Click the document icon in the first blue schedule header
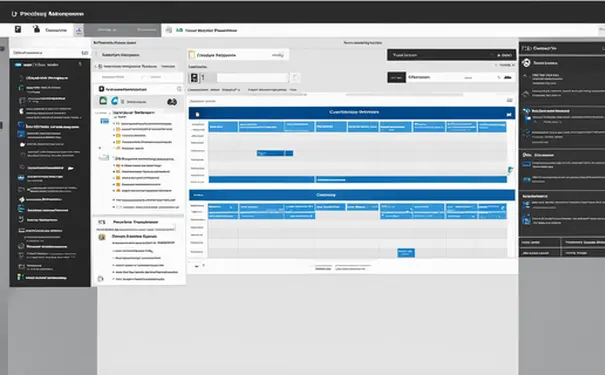Viewport: 605px width, 375px height. coord(198,114)
